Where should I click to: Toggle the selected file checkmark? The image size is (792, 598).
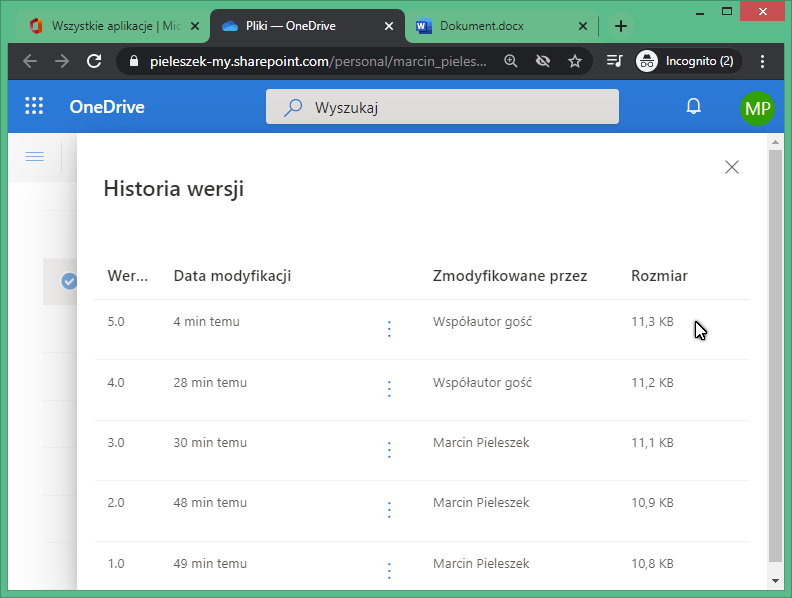pyautogui.click(x=69, y=281)
